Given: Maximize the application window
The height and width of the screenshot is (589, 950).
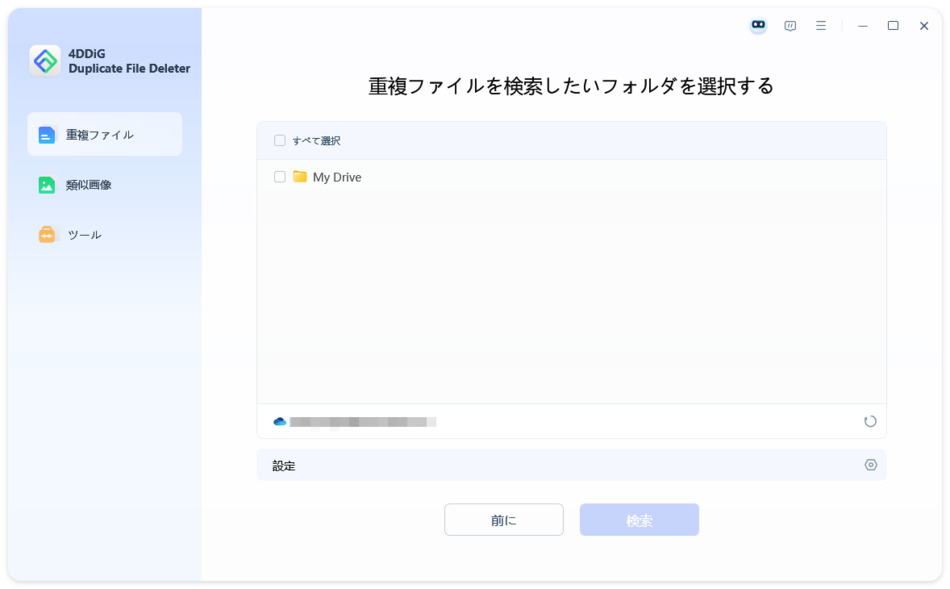Looking at the screenshot, I should tap(893, 25).
